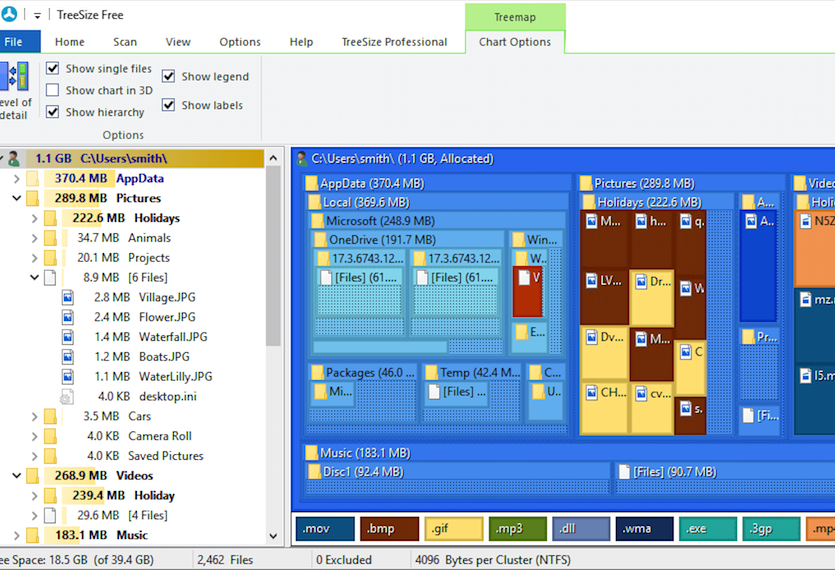Open the Options ribbon tab

coord(240,42)
